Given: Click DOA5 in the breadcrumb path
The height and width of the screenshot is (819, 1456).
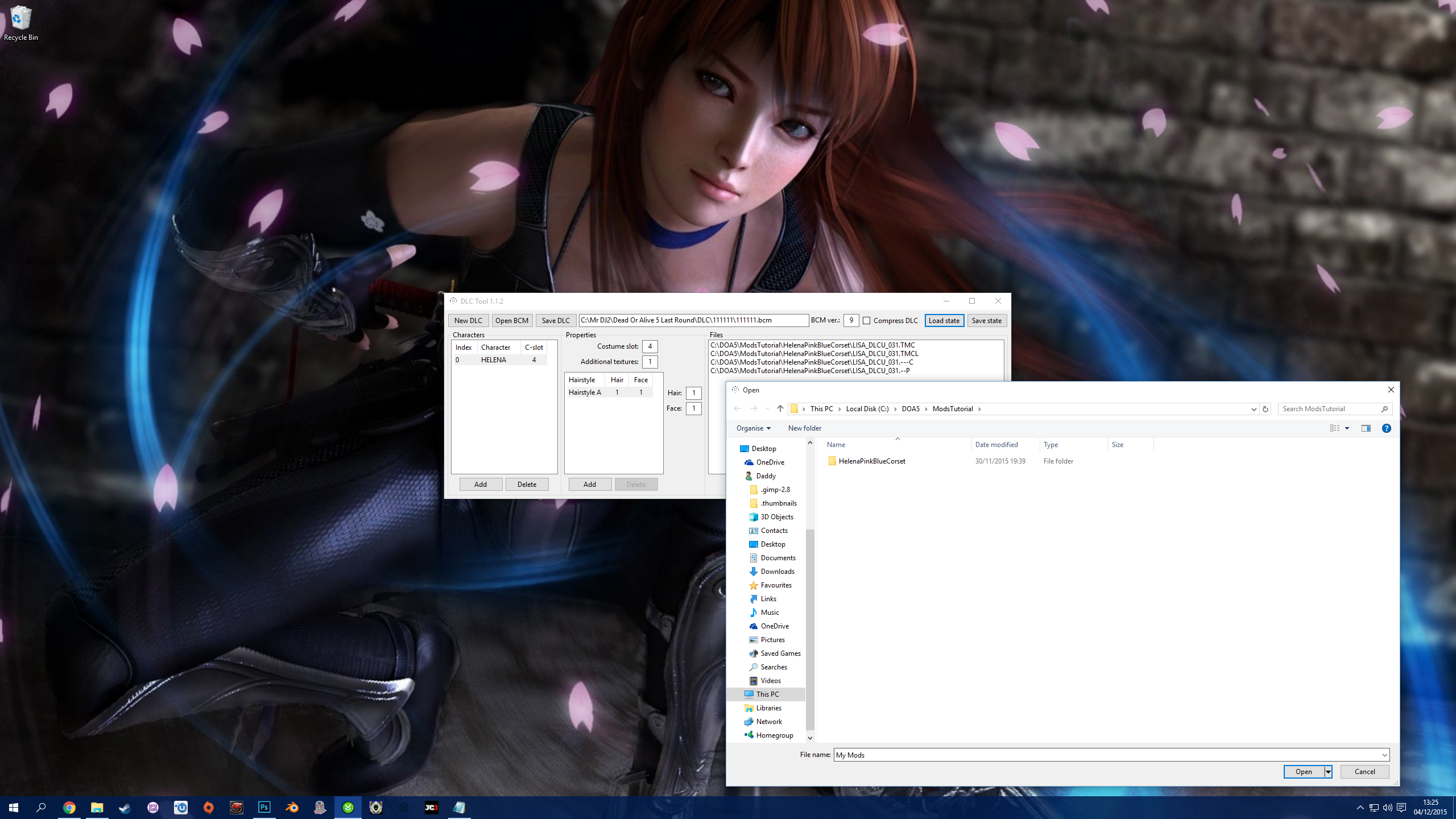Looking at the screenshot, I should [x=911, y=408].
